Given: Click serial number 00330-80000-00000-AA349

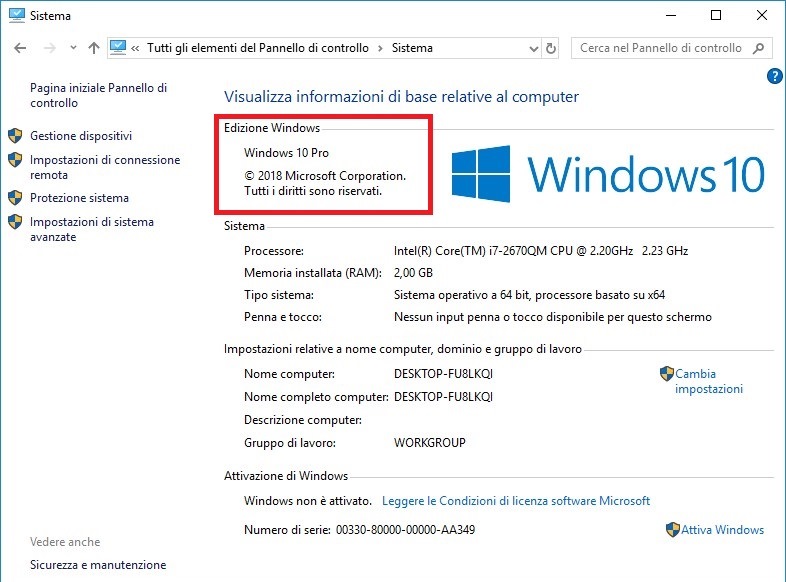Looking at the screenshot, I should click(405, 530).
